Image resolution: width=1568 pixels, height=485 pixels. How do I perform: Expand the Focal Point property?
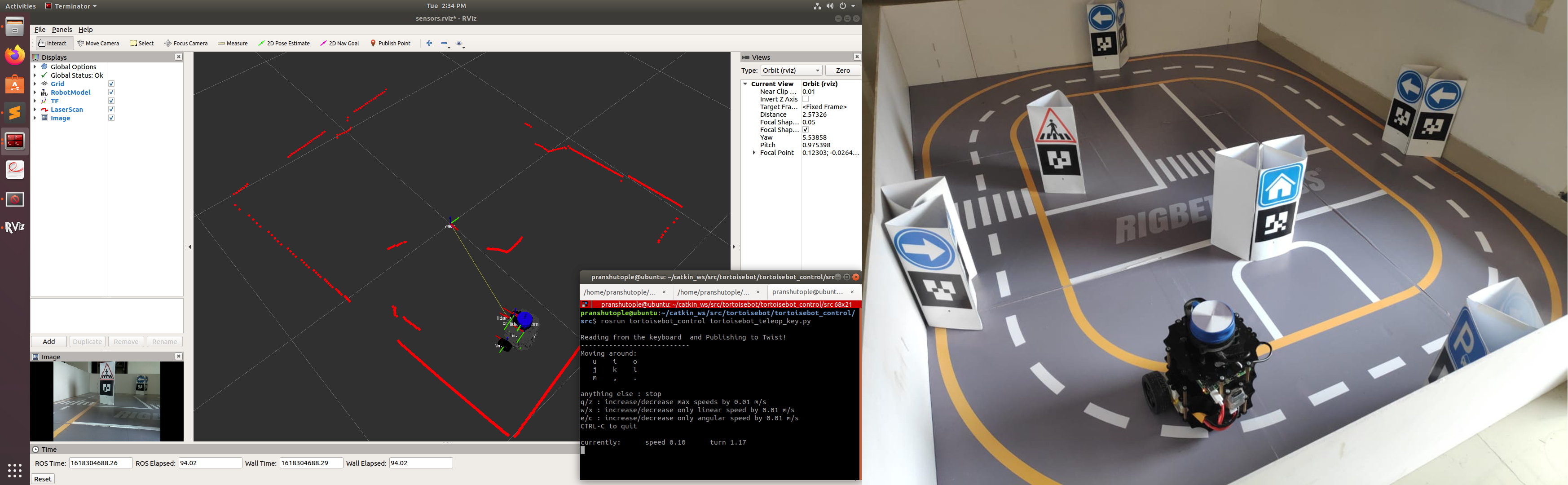point(754,153)
